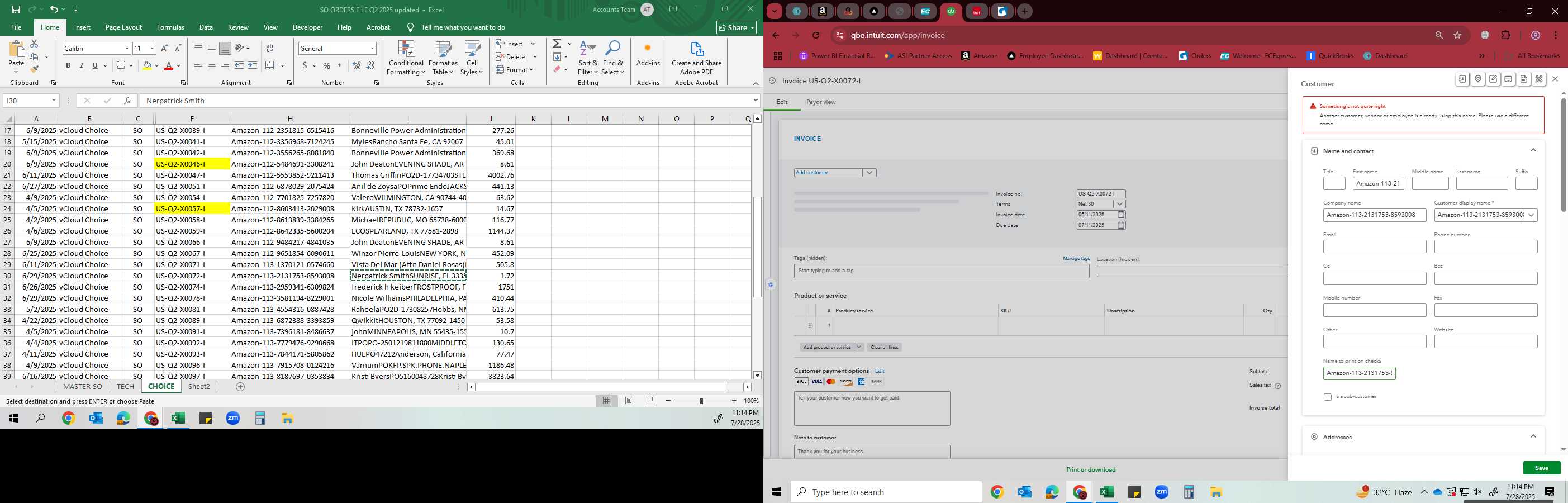Toggle Bold formatting in Excel
Viewport: 1568px width, 503px height.
point(68,65)
